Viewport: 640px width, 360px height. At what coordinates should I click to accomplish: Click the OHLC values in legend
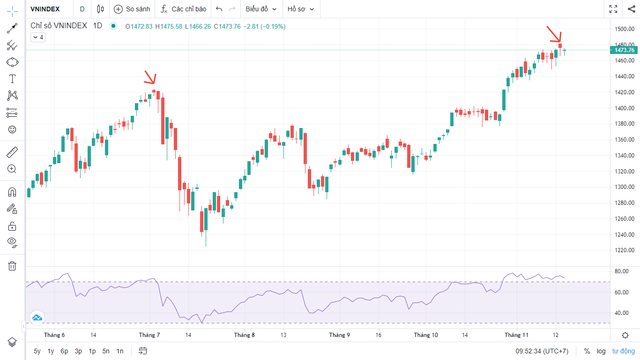click(x=205, y=27)
